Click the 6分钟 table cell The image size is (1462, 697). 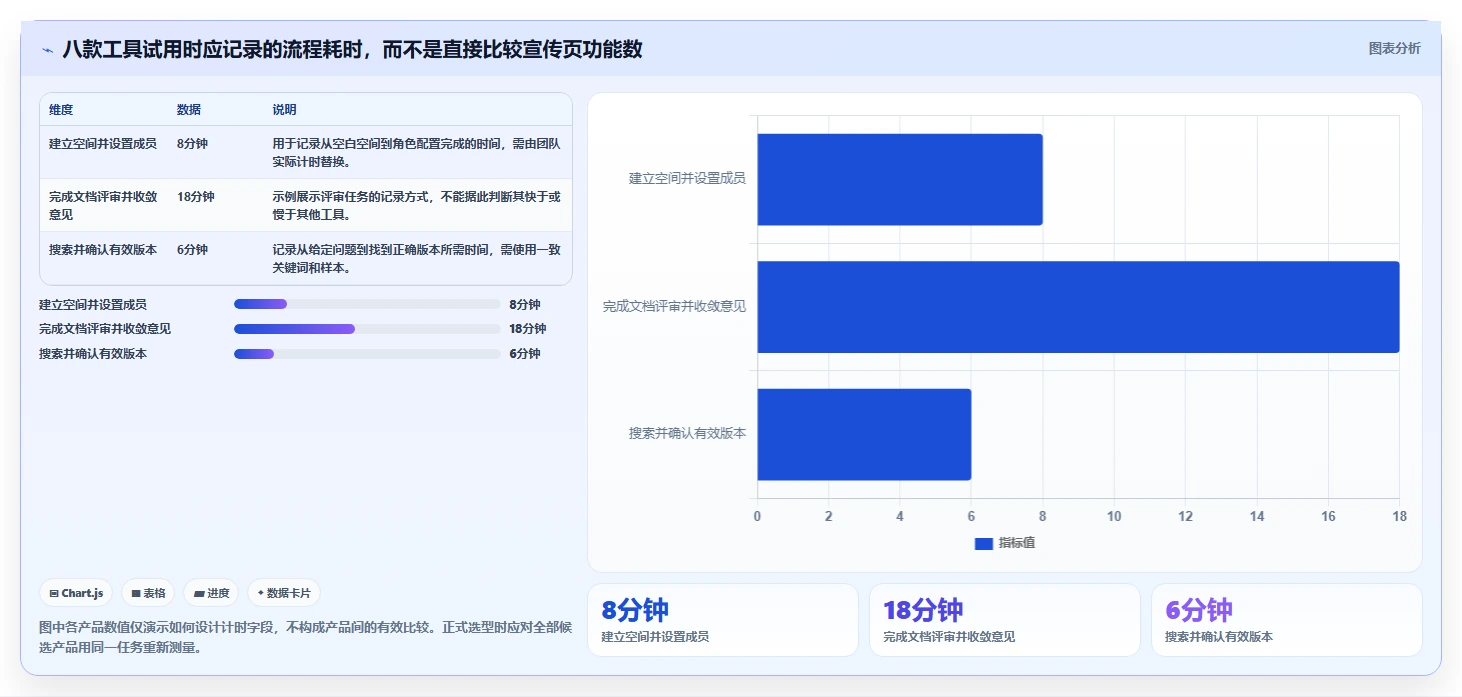[192, 250]
